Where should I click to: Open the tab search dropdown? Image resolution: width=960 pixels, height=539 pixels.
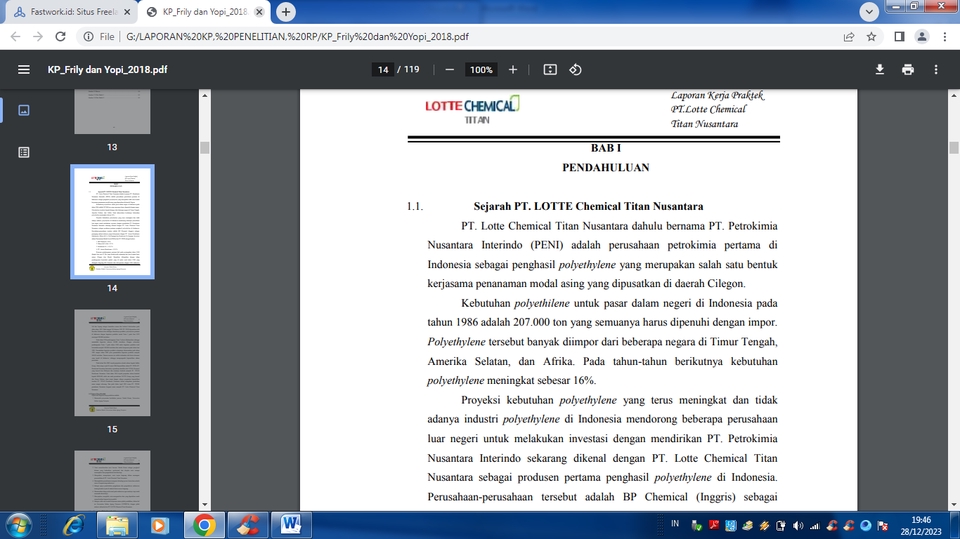tap(869, 12)
